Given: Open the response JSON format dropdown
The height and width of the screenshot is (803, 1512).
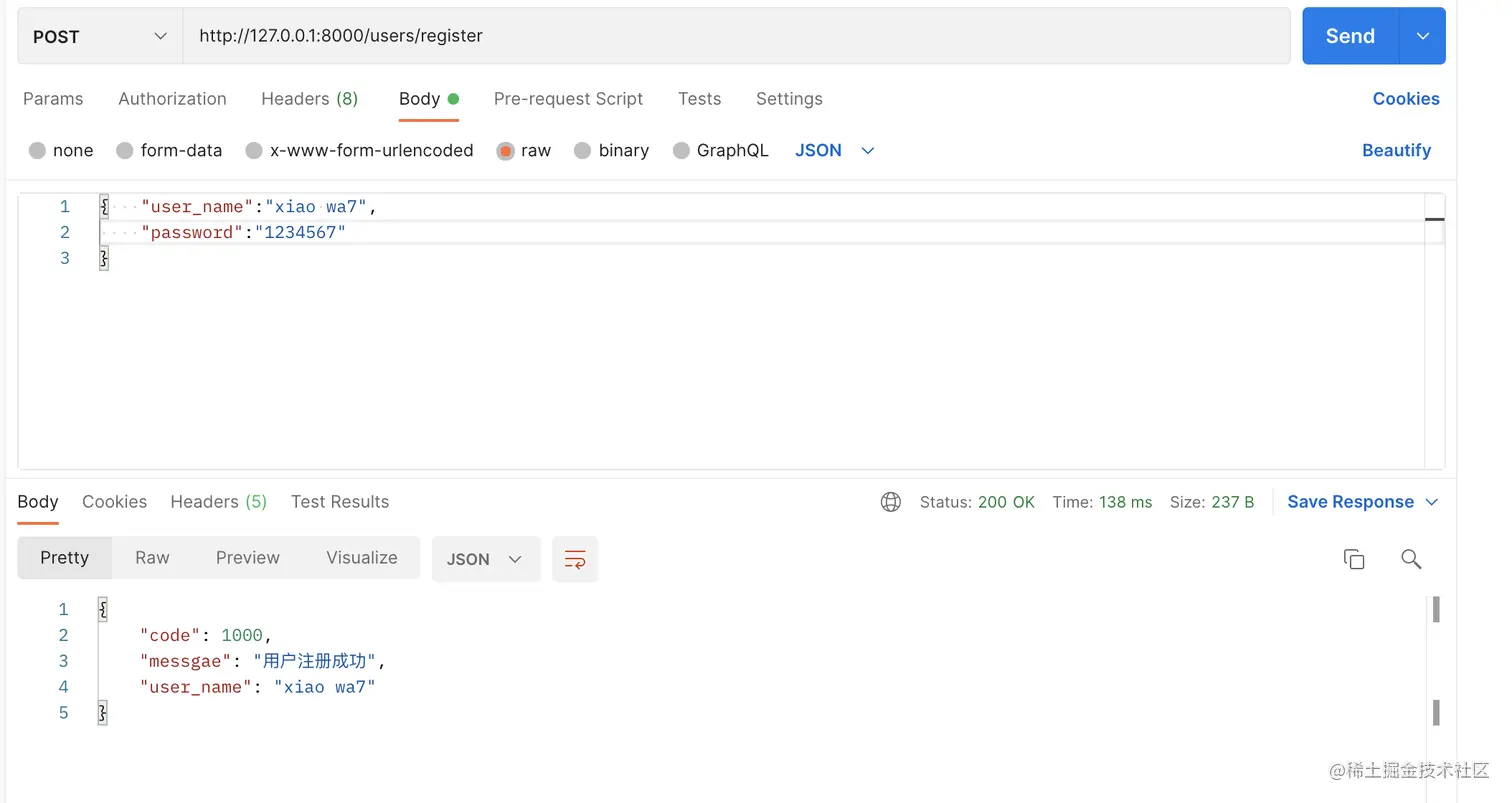Looking at the screenshot, I should (x=486, y=559).
